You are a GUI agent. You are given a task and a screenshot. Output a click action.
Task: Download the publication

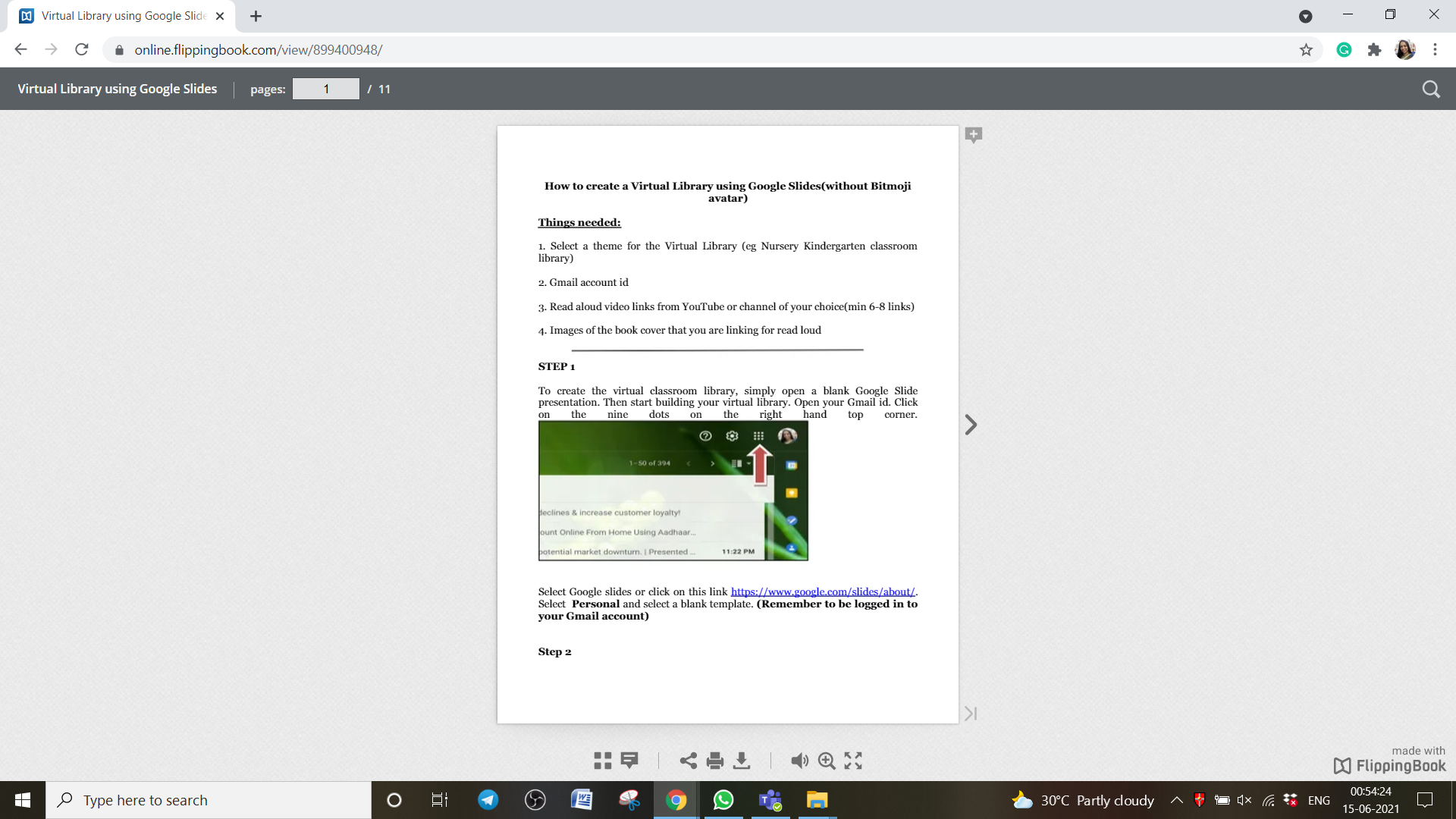tap(742, 761)
